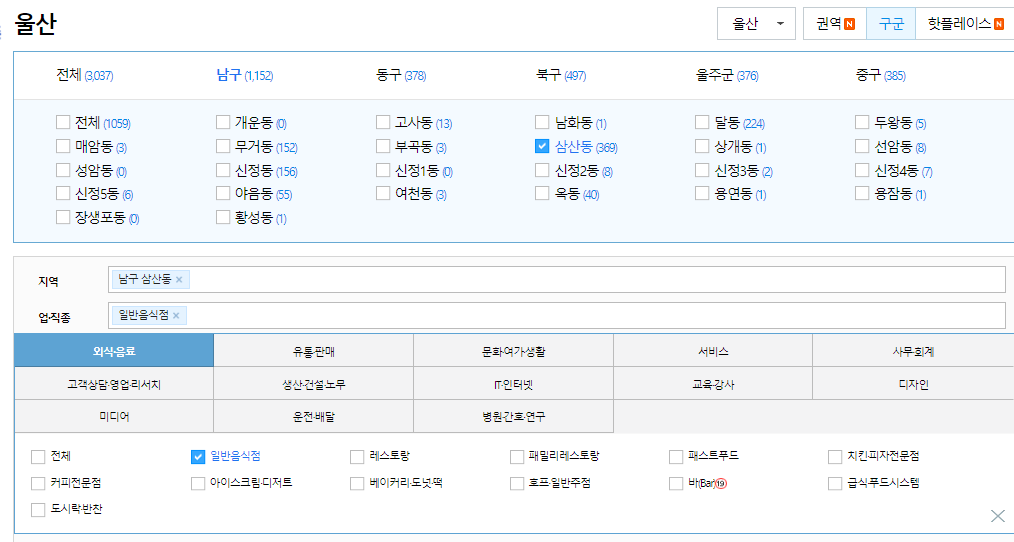
Task: Switch to the 권역 tab
Action: (x=835, y=24)
